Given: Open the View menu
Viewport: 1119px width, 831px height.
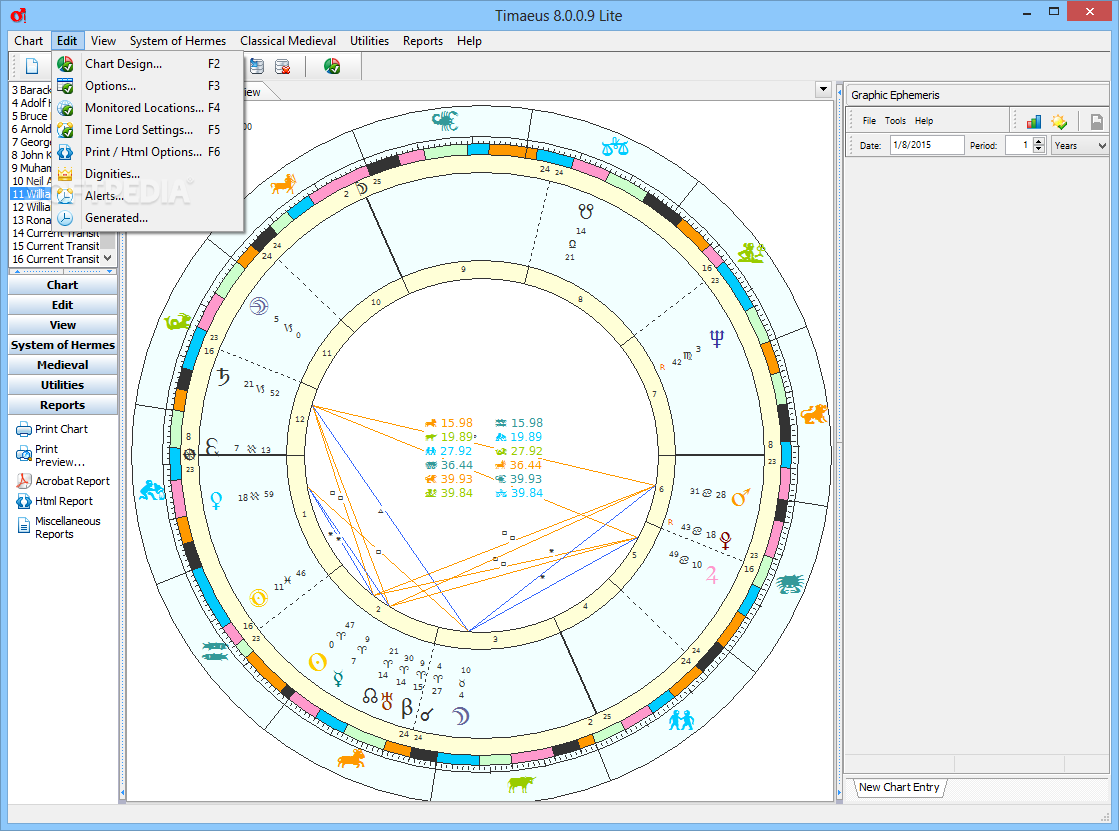Looking at the screenshot, I should coord(103,41).
